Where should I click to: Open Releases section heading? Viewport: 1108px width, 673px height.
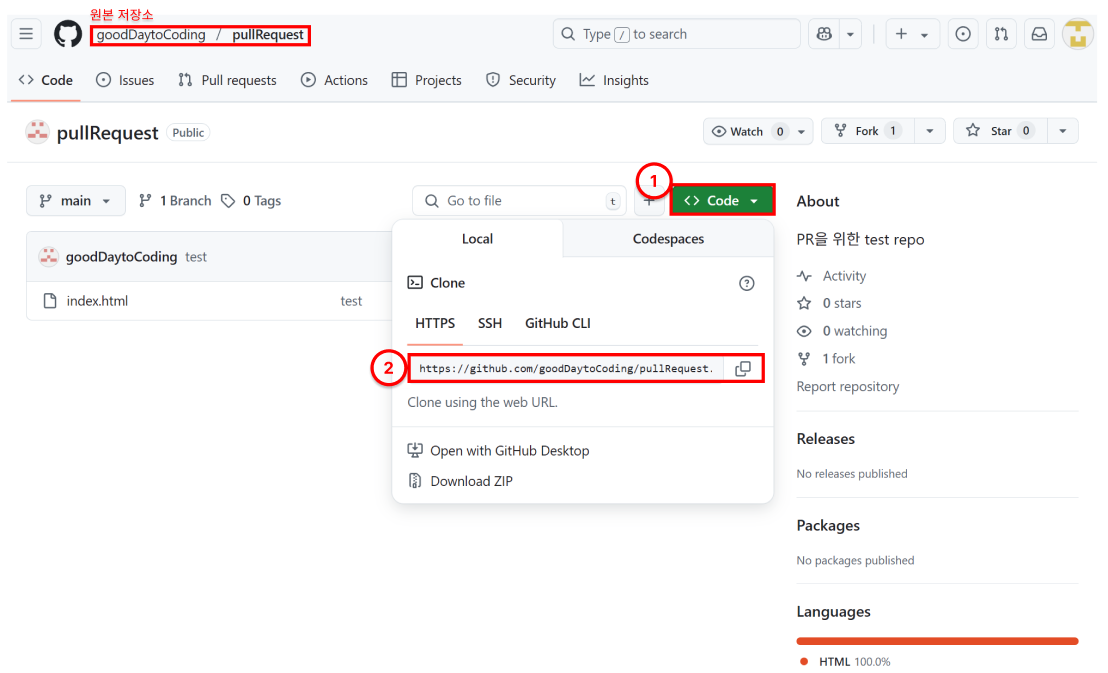(825, 439)
